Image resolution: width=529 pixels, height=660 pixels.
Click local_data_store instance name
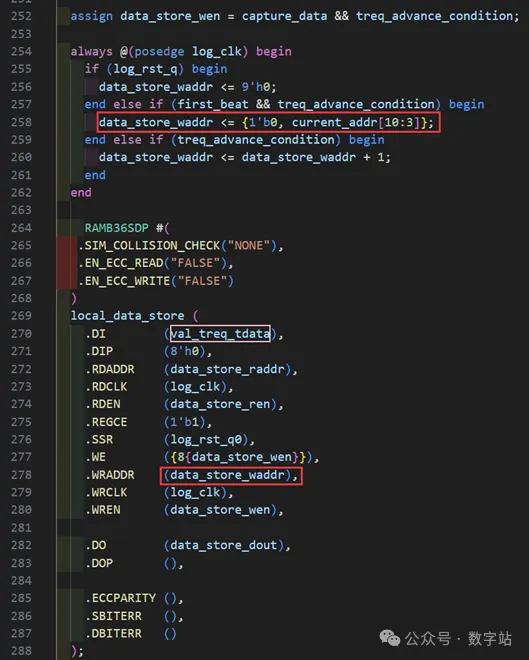tap(127, 316)
